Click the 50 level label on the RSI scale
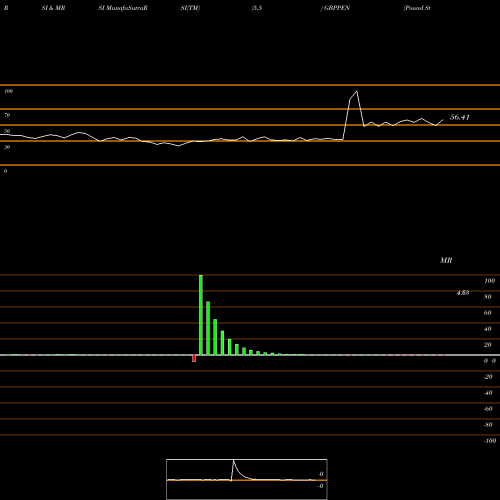 coord(7,131)
